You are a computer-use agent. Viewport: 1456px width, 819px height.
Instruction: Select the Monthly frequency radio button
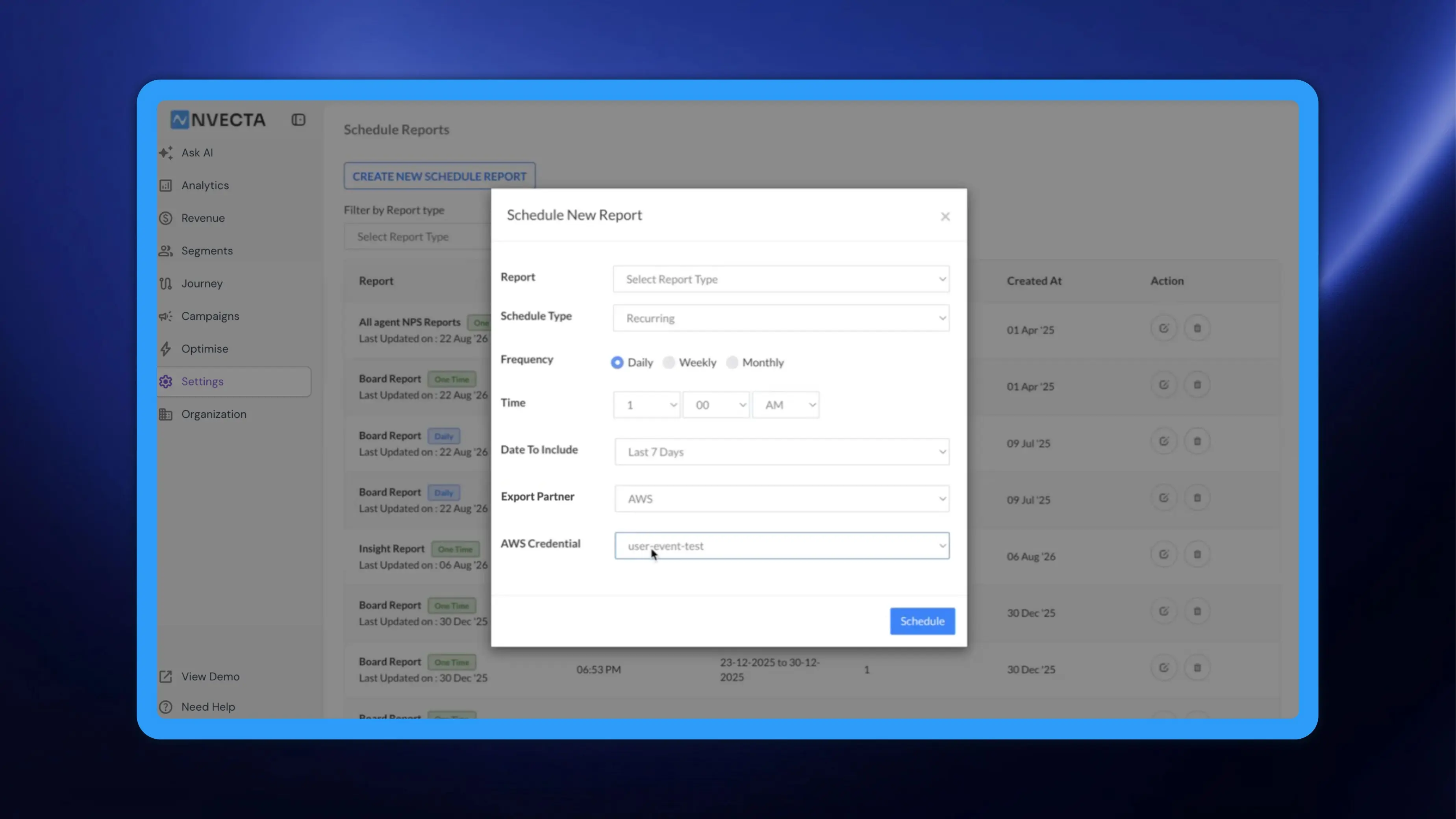[732, 362]
